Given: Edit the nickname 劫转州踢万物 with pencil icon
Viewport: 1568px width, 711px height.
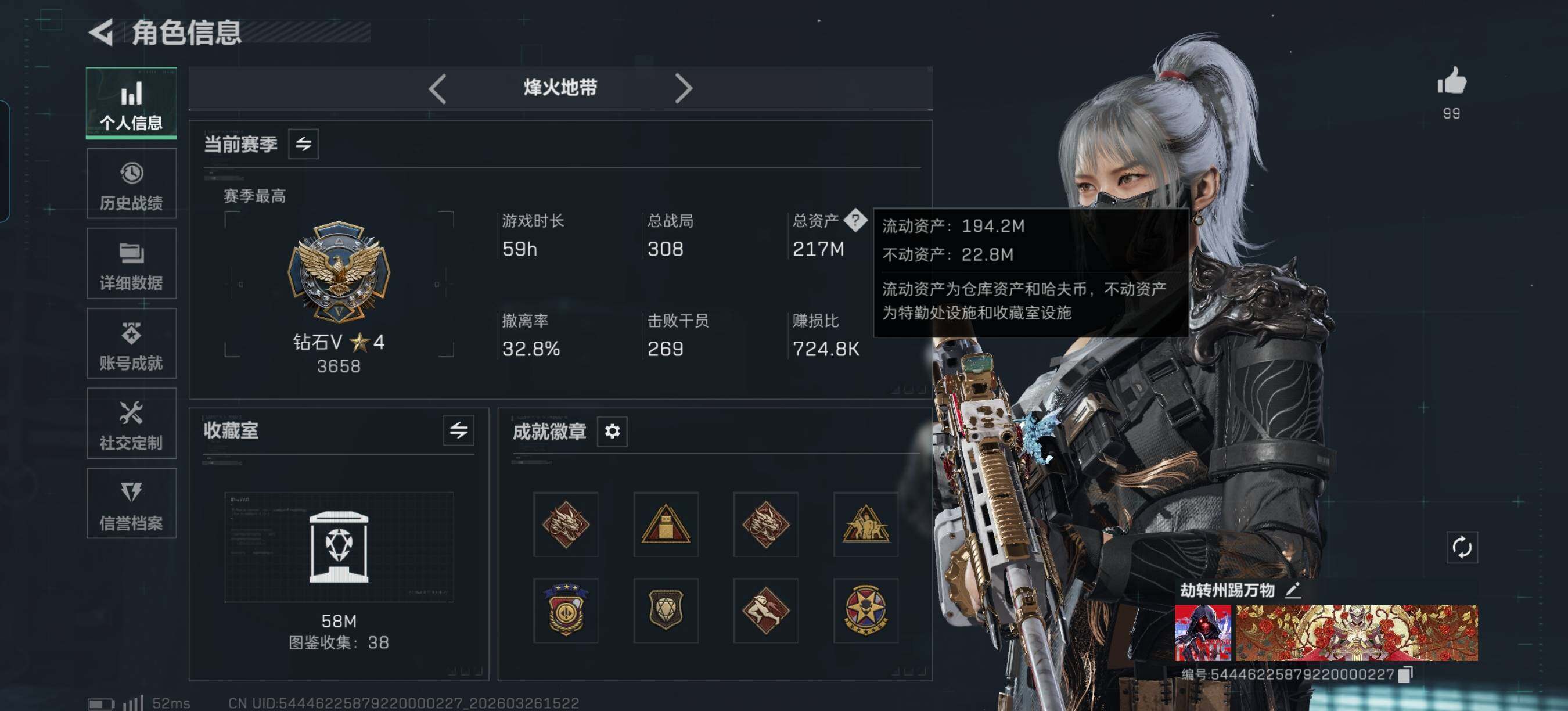Looking at the screenshot, I should click(1292, 589).
